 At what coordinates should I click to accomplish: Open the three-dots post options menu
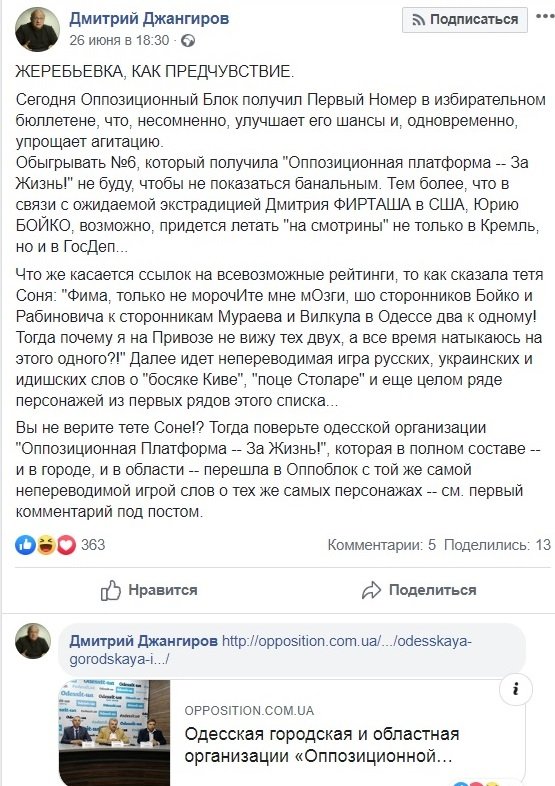click(x=545, y=17)
